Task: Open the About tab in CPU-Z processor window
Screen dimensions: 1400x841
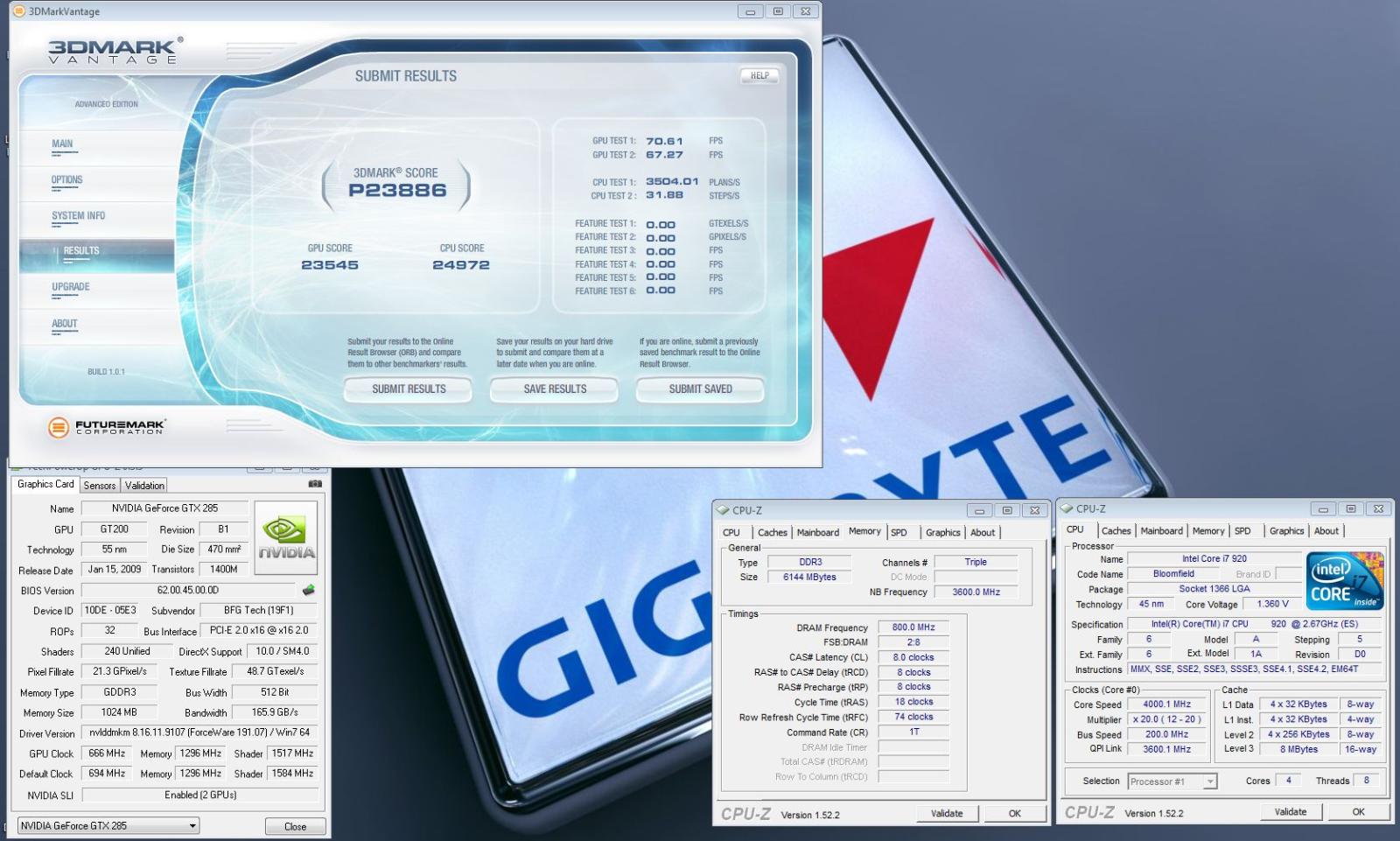Action: point(1326,530)
